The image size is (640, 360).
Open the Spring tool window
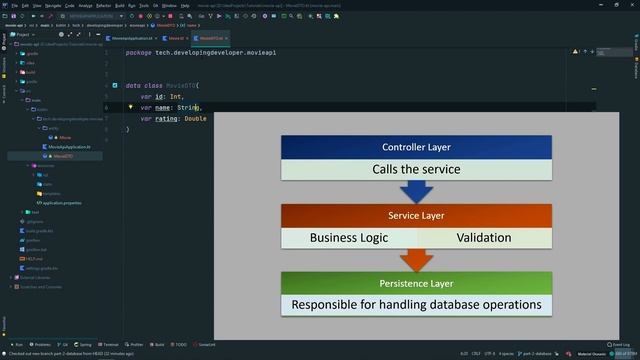tap(83, 345)
